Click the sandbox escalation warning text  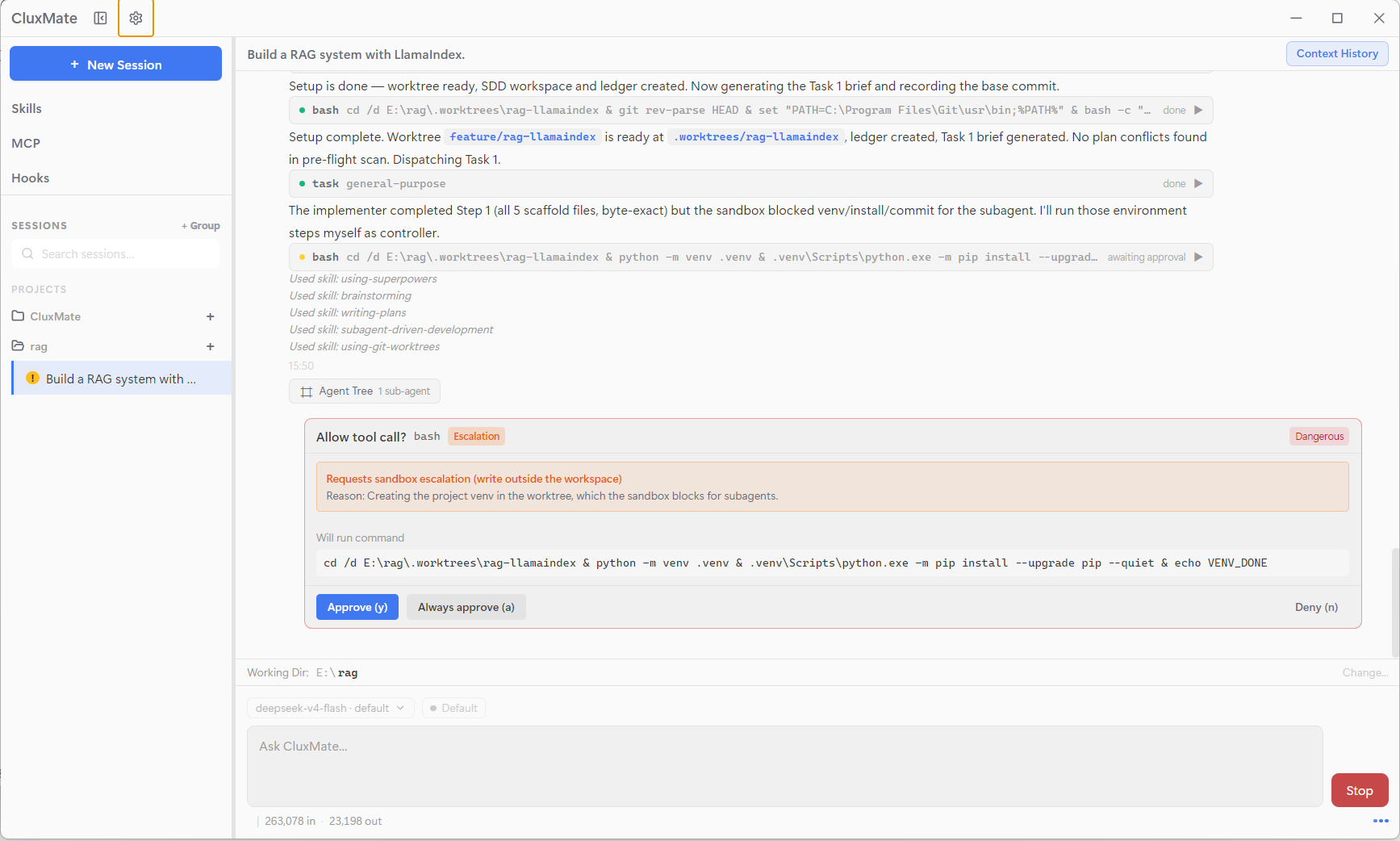474,479
